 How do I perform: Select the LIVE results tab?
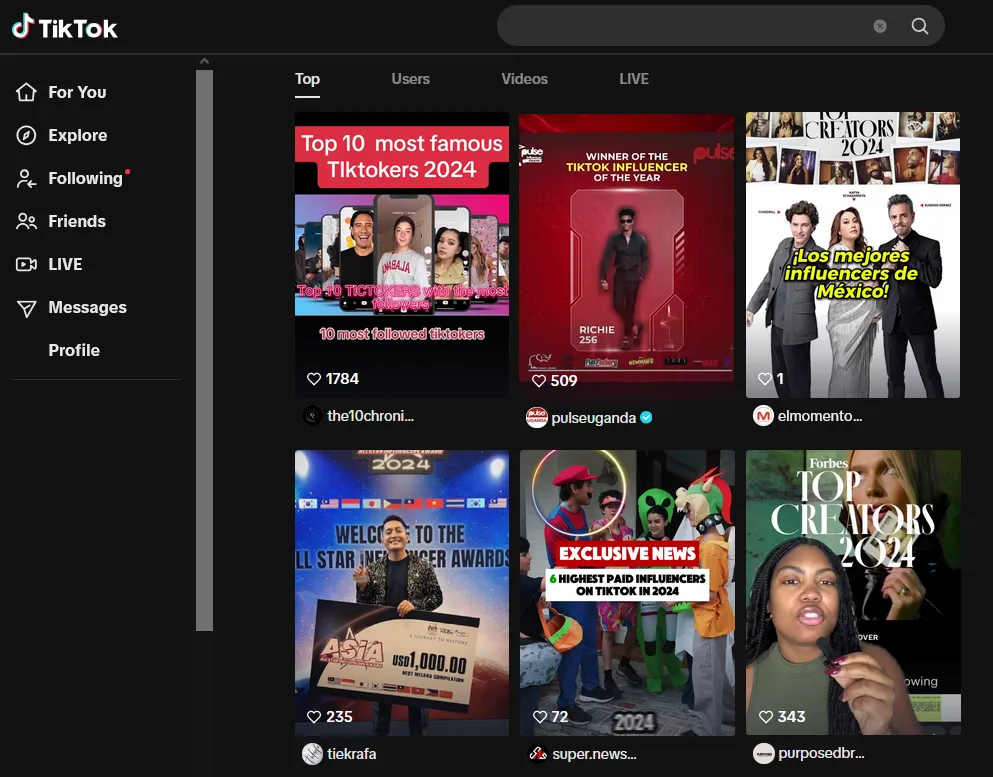(633, 79)
